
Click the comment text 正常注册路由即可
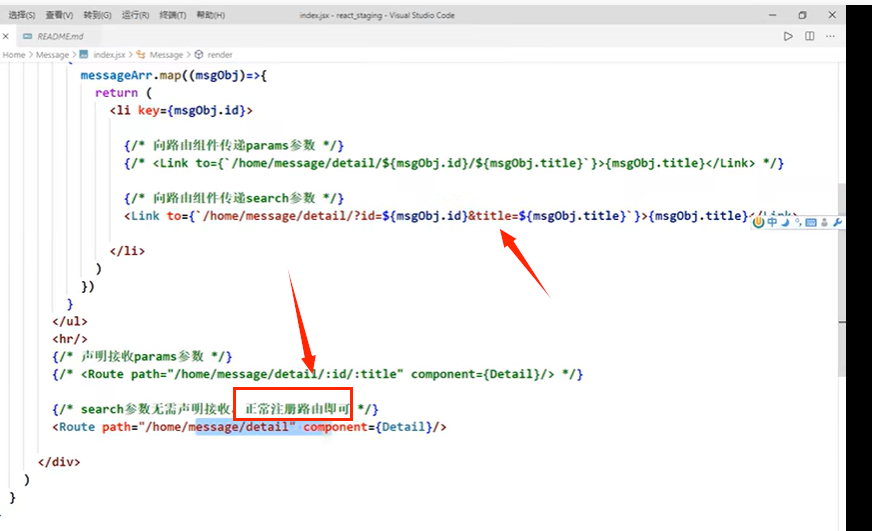click(298, 409)
